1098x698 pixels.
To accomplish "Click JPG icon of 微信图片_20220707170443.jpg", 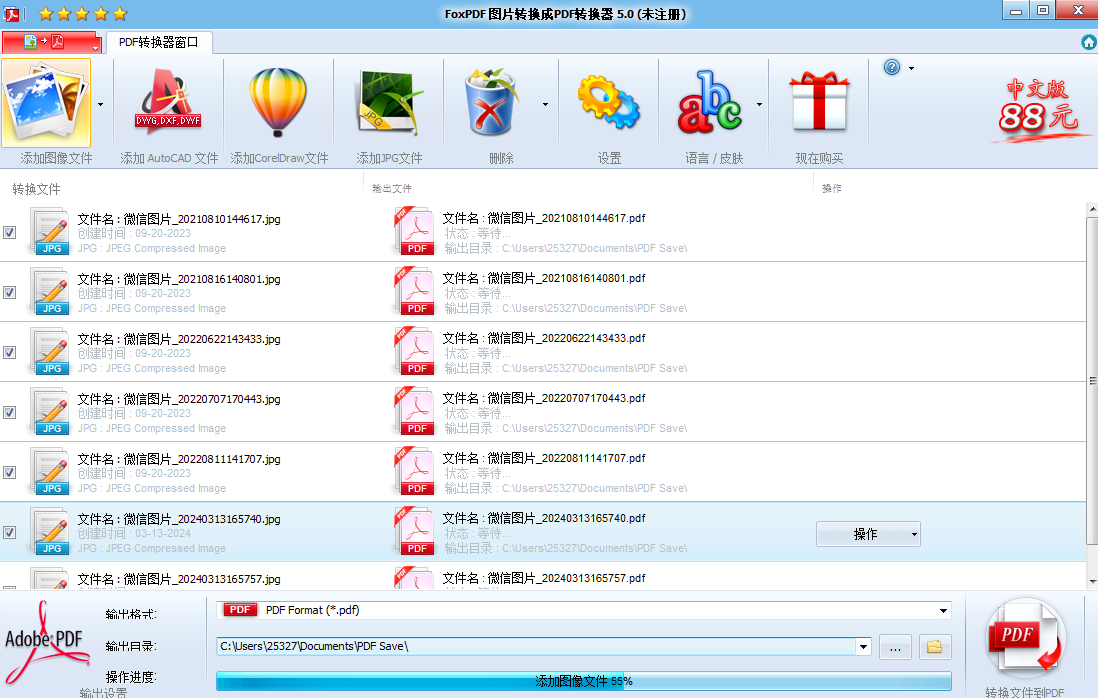I will (x=50, y=412).
